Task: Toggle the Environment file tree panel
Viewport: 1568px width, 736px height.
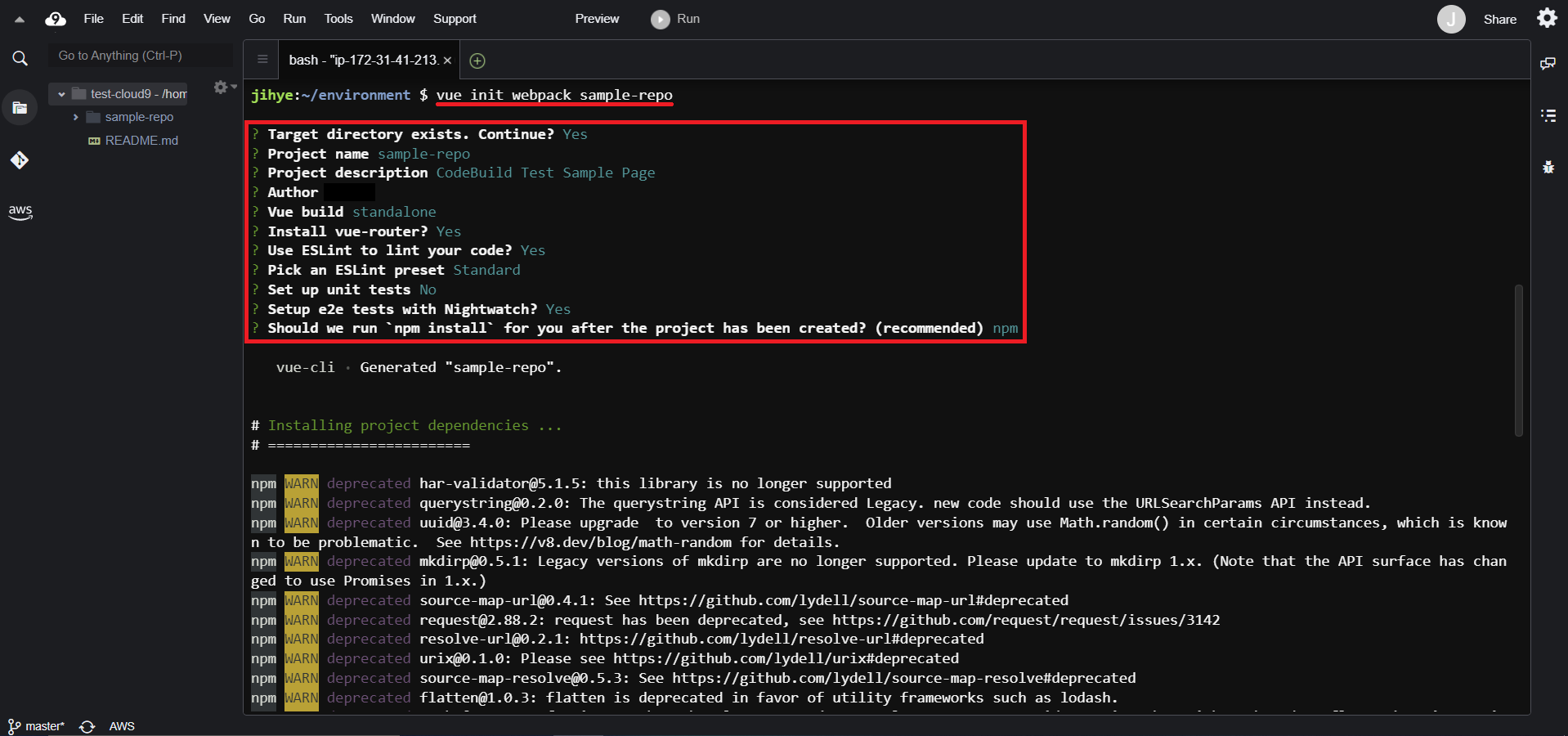Action: (x=20, y=107)
